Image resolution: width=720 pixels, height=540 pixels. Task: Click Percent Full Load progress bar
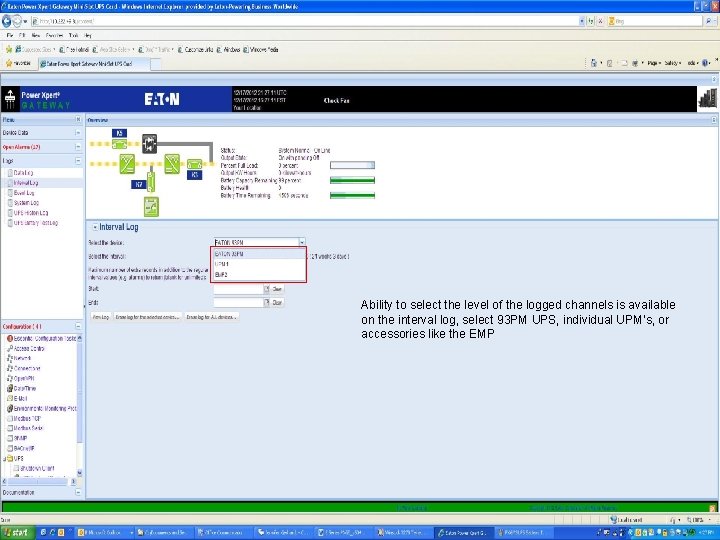pyautogui.click(x=352, y=165)
